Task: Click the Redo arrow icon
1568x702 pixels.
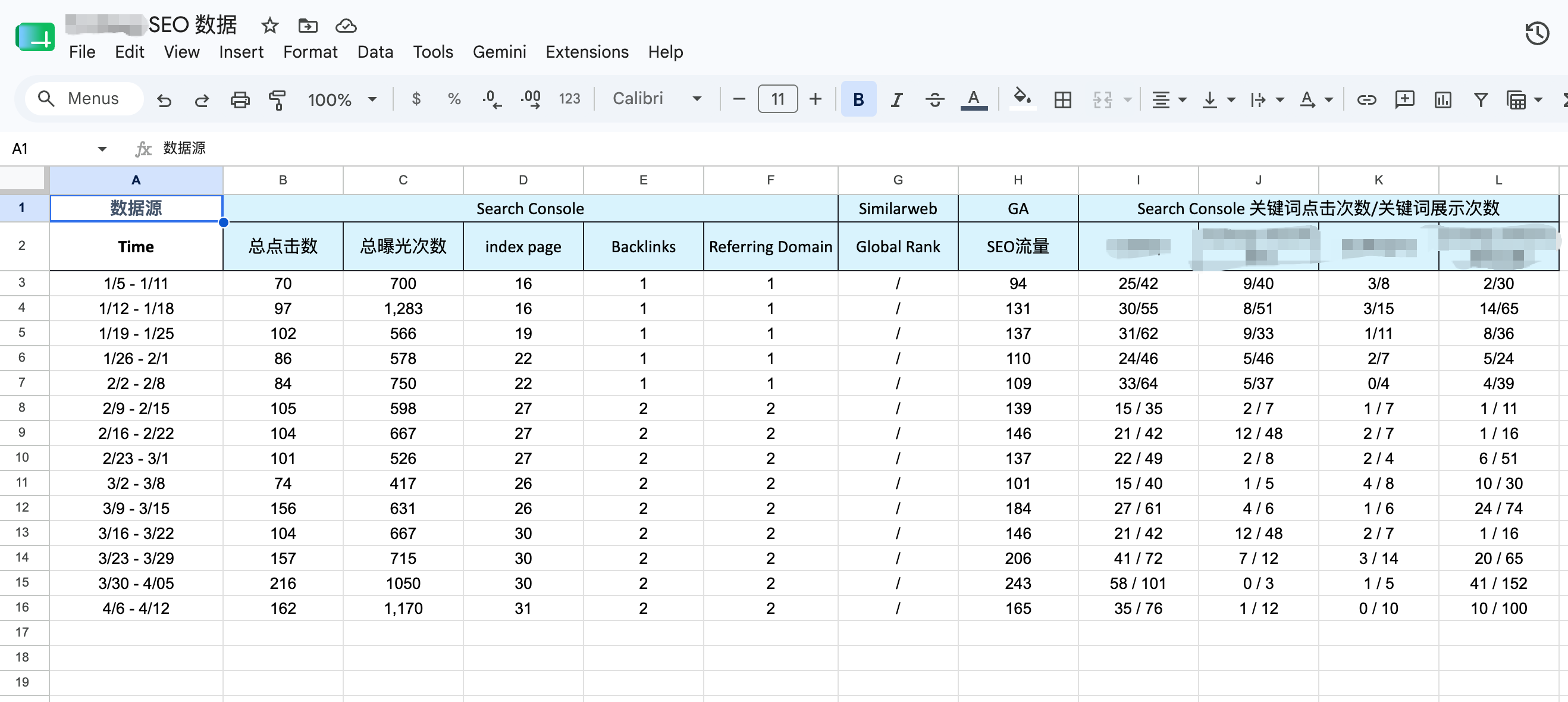Action: (x=202, y=99)
